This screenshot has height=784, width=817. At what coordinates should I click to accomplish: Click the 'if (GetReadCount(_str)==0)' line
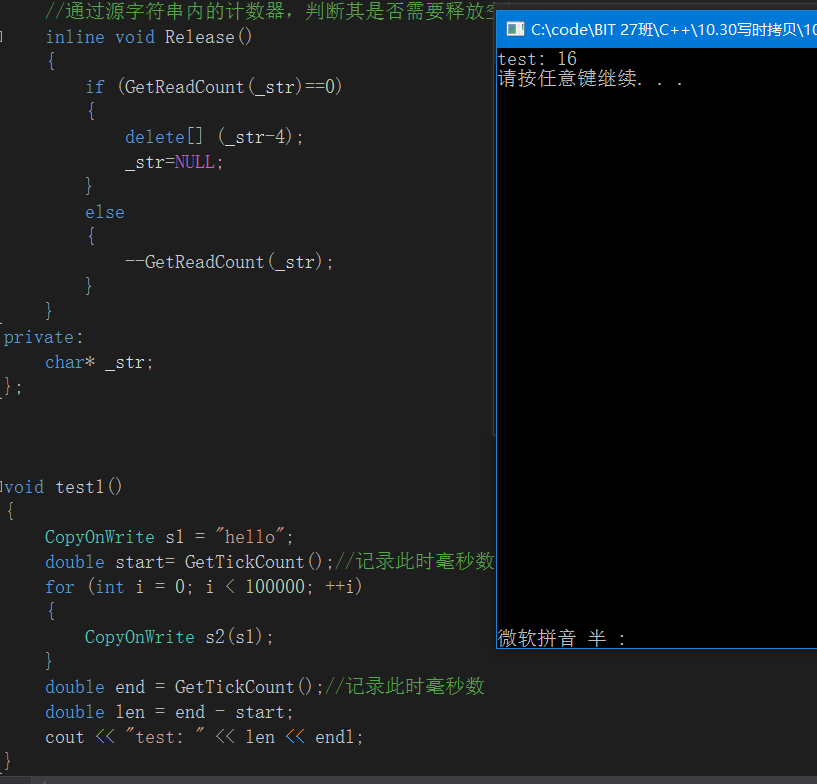[x=214, y=86]
